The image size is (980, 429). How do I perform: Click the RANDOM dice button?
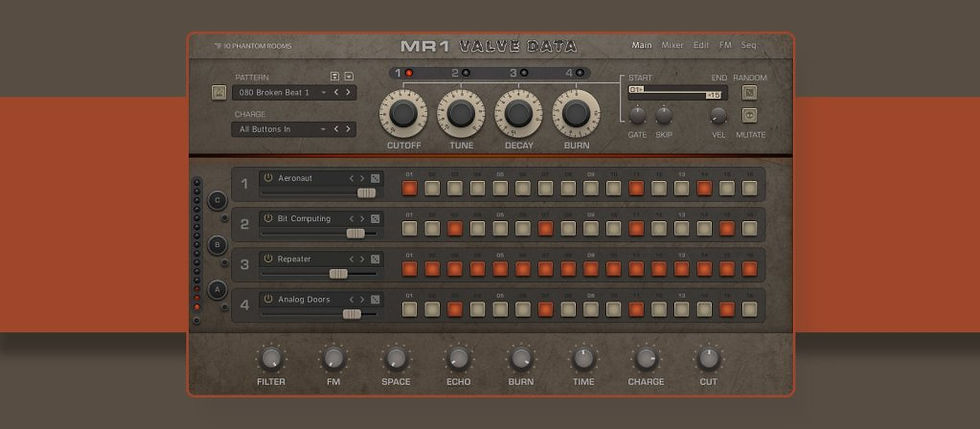[749, 93]
